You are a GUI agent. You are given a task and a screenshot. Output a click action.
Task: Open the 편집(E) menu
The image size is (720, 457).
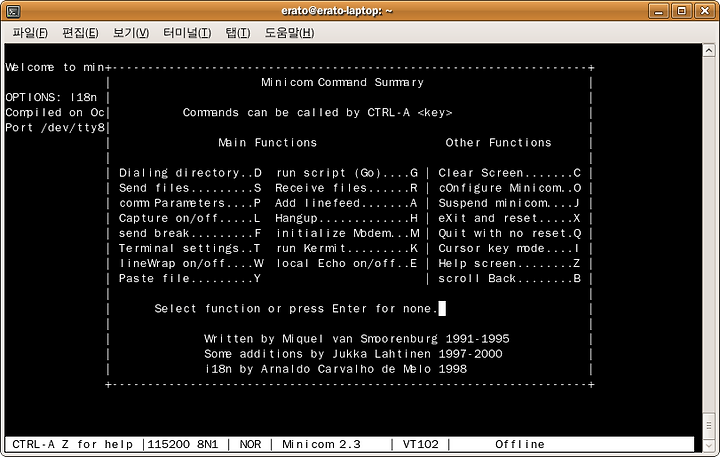click(x=80, y=33)
